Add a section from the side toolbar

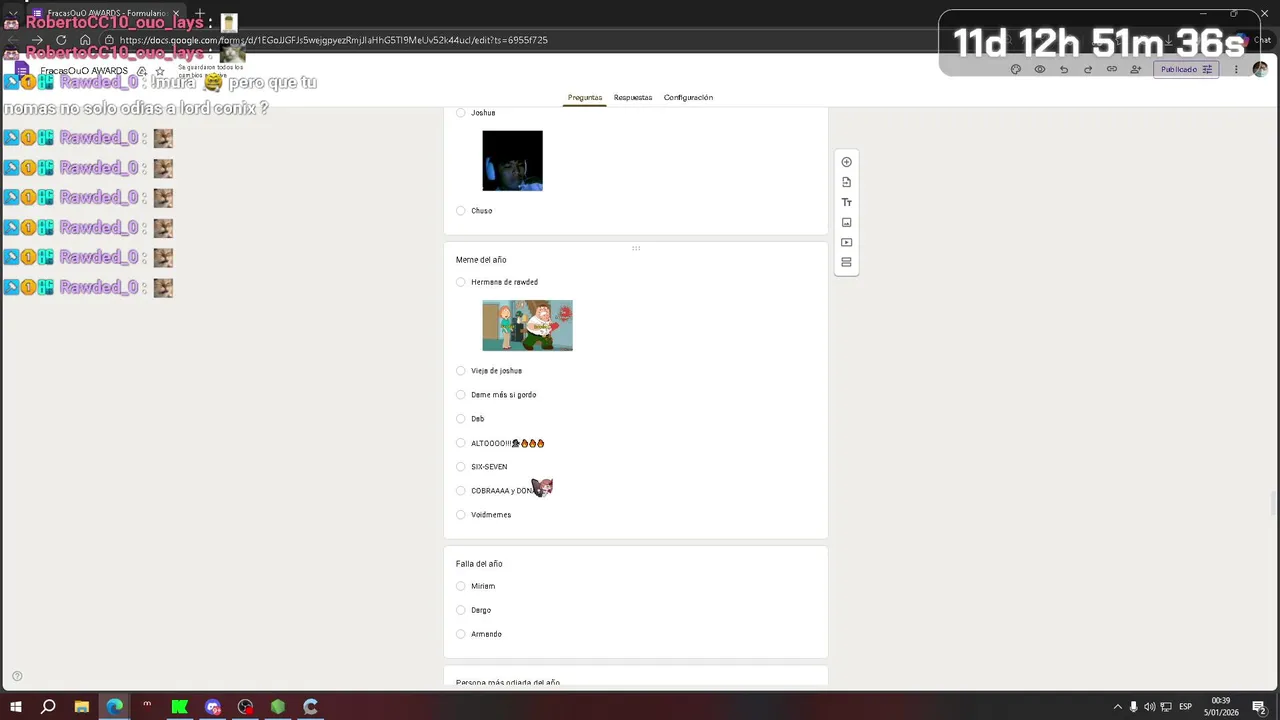click(847, 262)
